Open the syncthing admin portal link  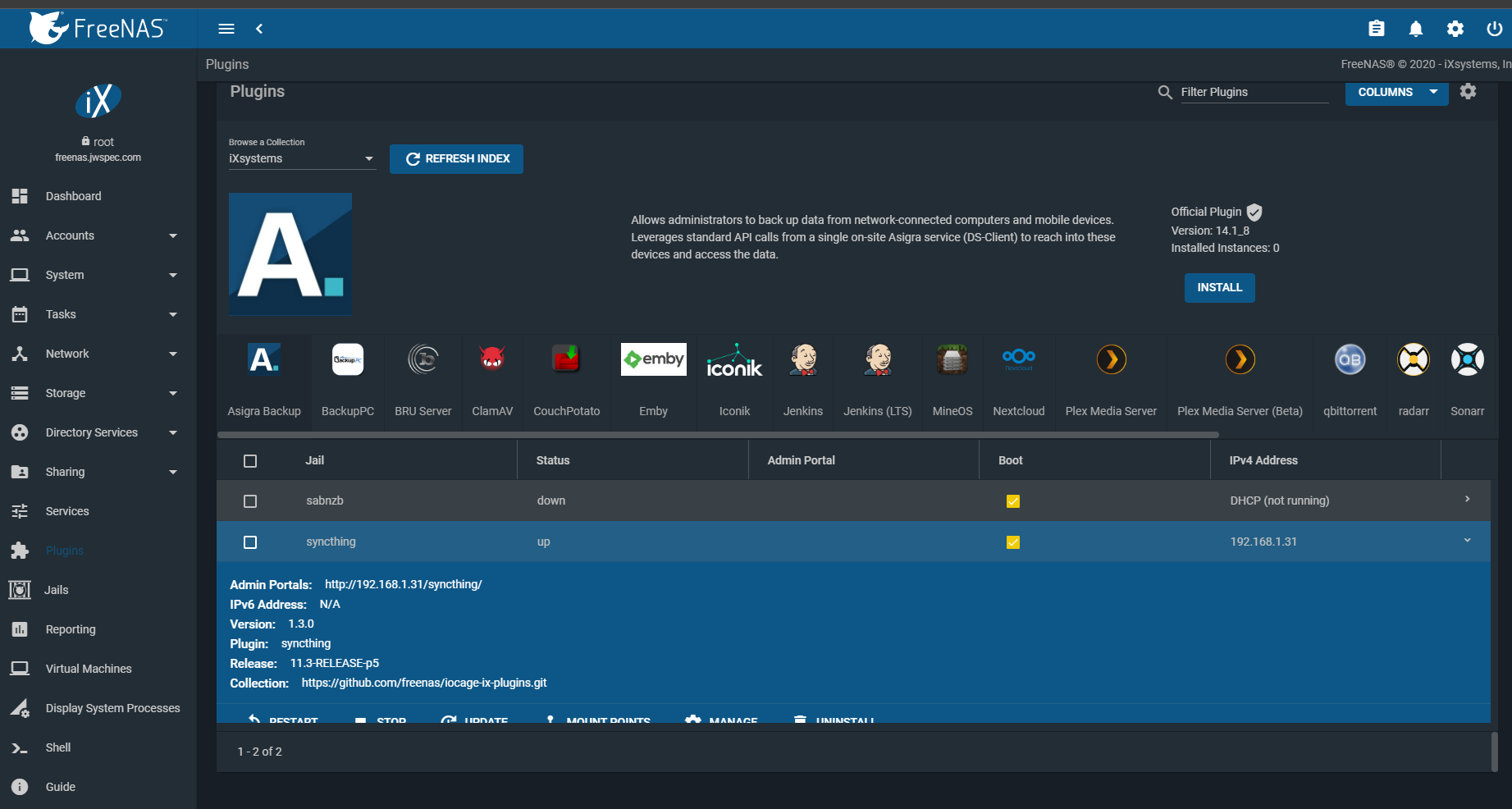(403, 584)
